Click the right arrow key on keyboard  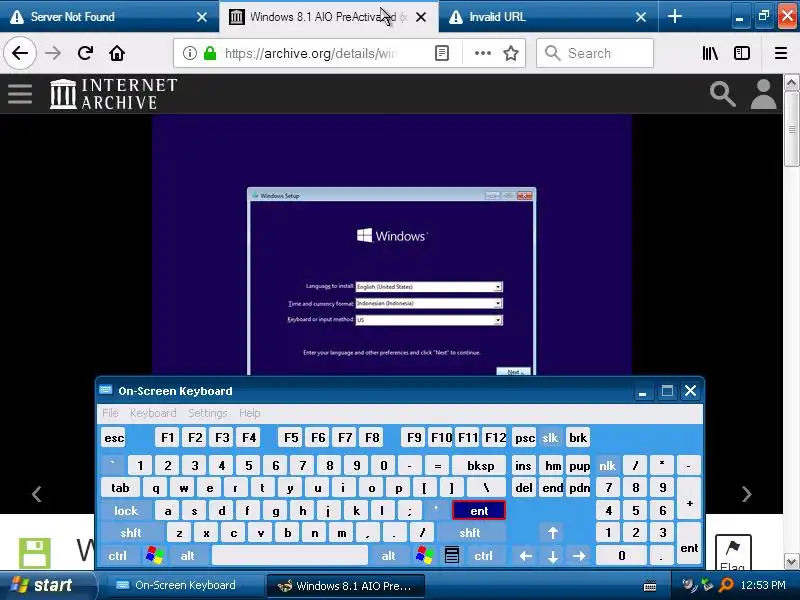(579, 555)
